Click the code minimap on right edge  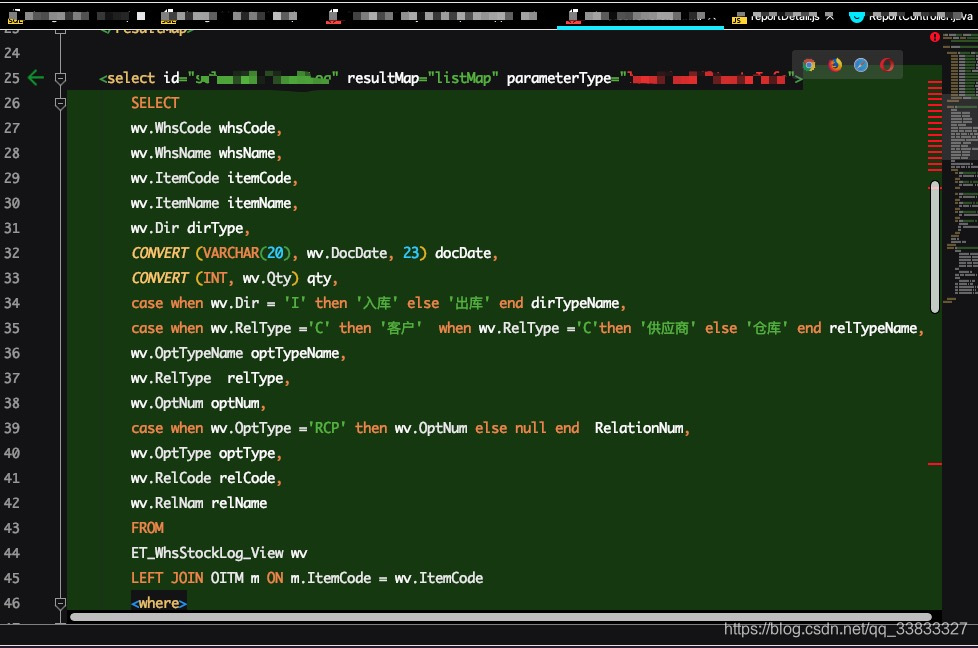coord(960,168)
